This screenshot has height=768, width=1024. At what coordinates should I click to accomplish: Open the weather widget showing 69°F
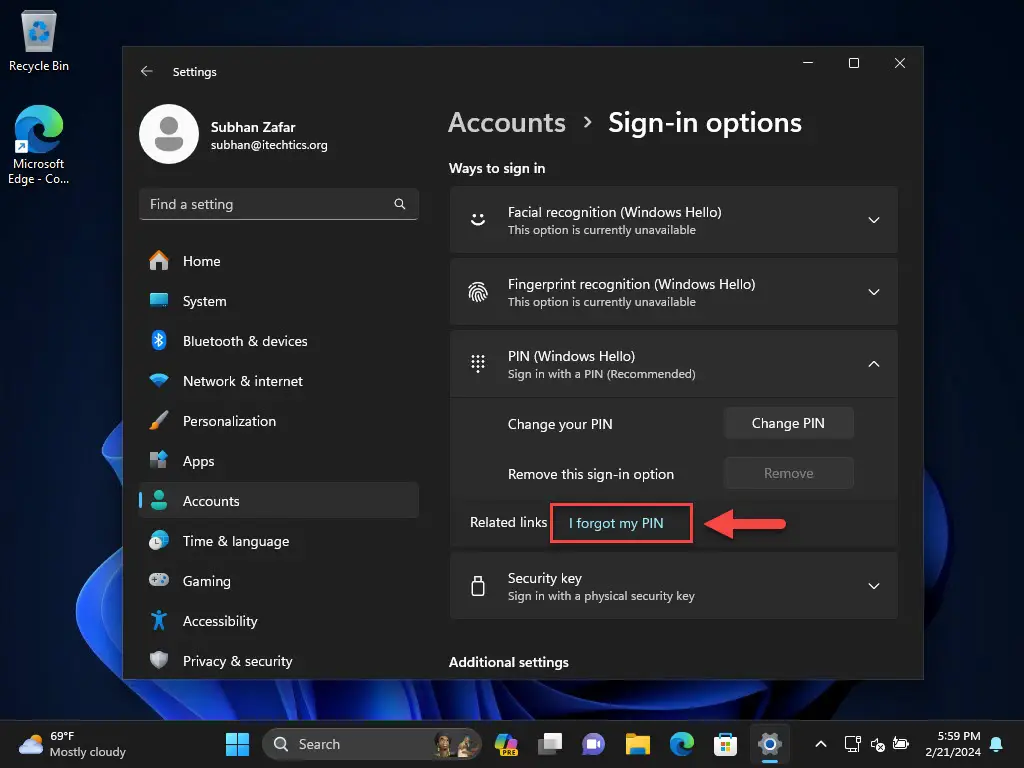click(72, 744)
